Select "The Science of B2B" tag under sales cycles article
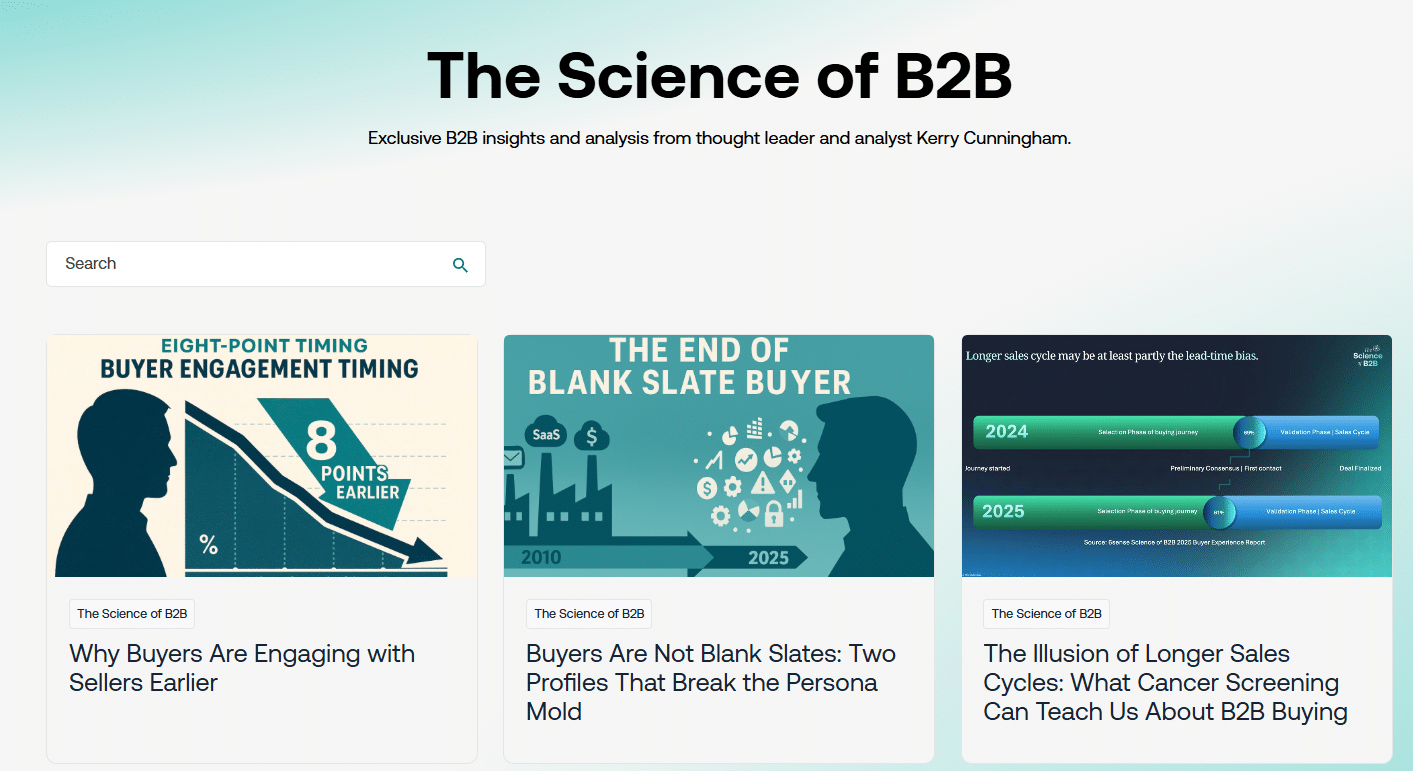Screen dimensions: 1413x771 pyautogui.click(x=1046, y=613)
